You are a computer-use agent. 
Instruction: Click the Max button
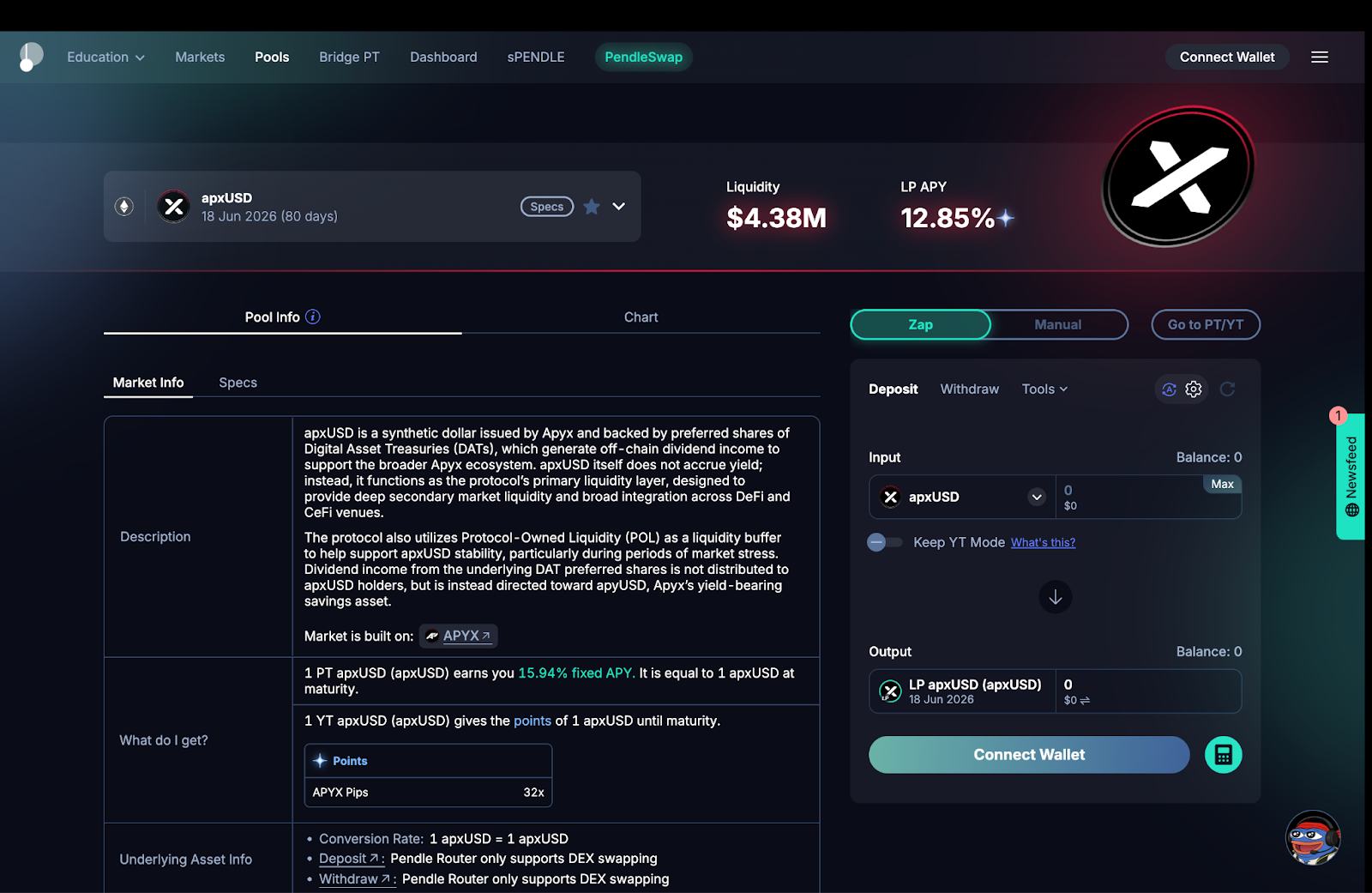click(1222, 485)
